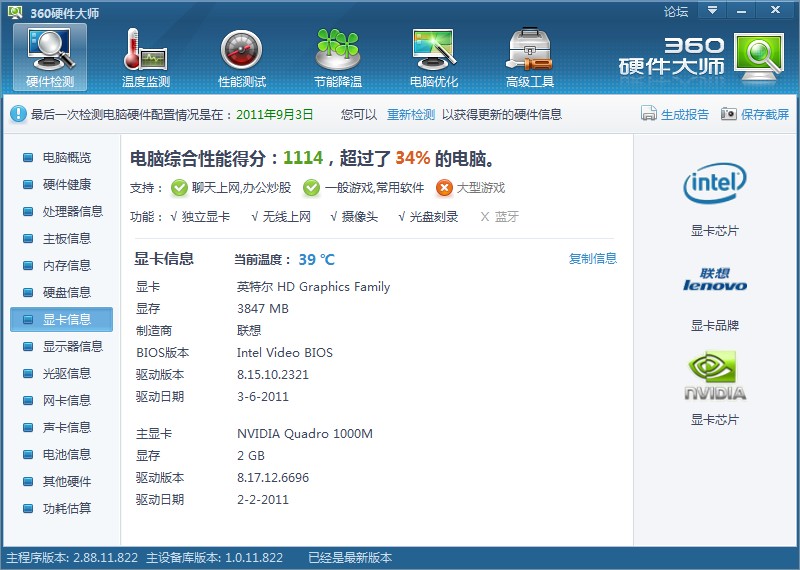Image resolution: width=800 pixels, height=570 pixels.
Task: Select 光驱信息 in the sidebar
Action: coord(61,374)
